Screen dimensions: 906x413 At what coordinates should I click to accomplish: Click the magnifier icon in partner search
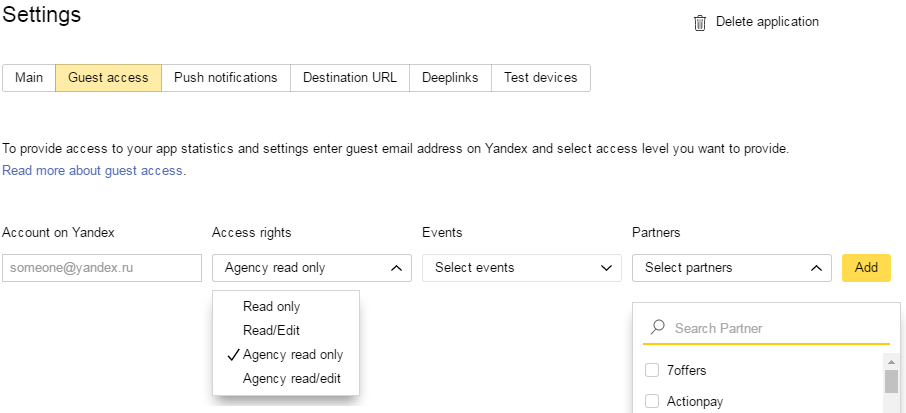pos(658,328)
